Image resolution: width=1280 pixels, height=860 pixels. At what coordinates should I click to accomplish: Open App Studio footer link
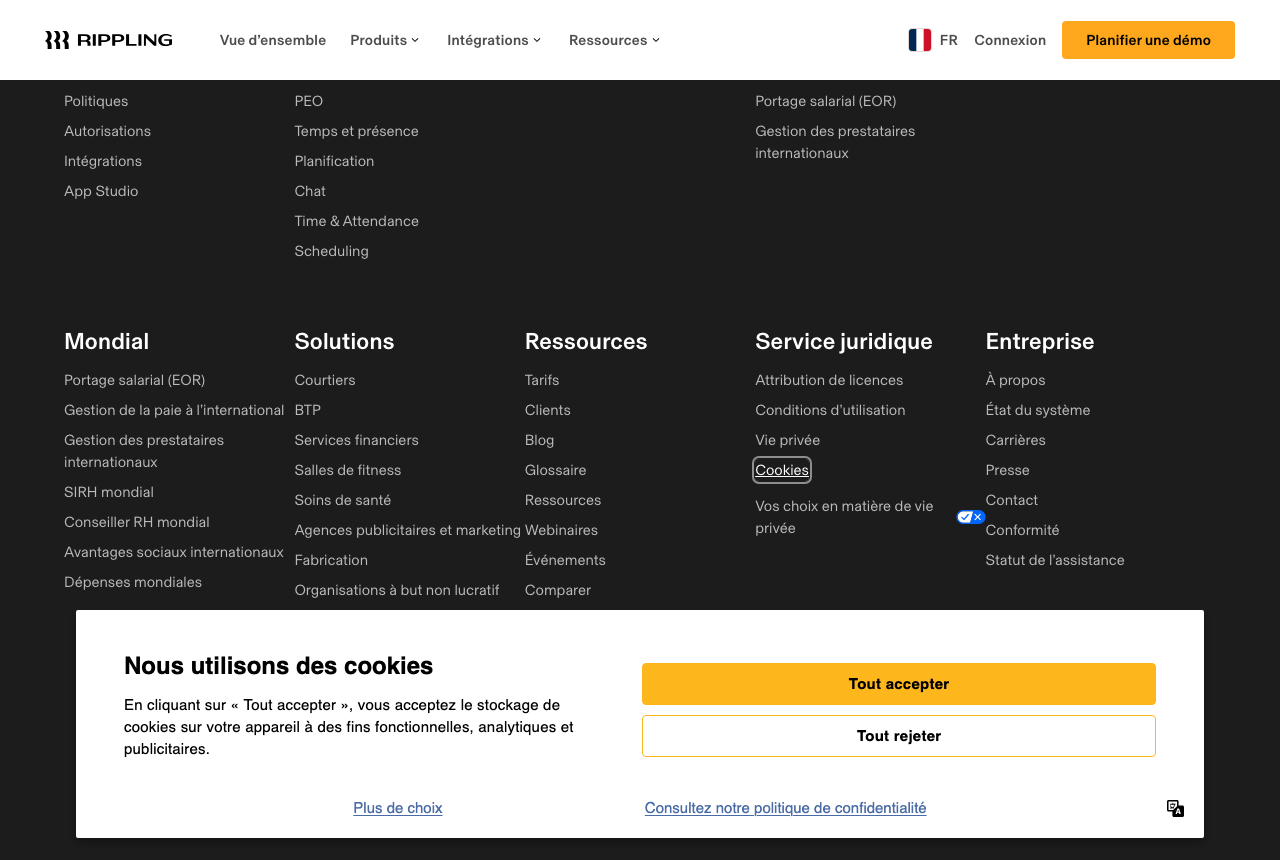click(x=101, y=191)
